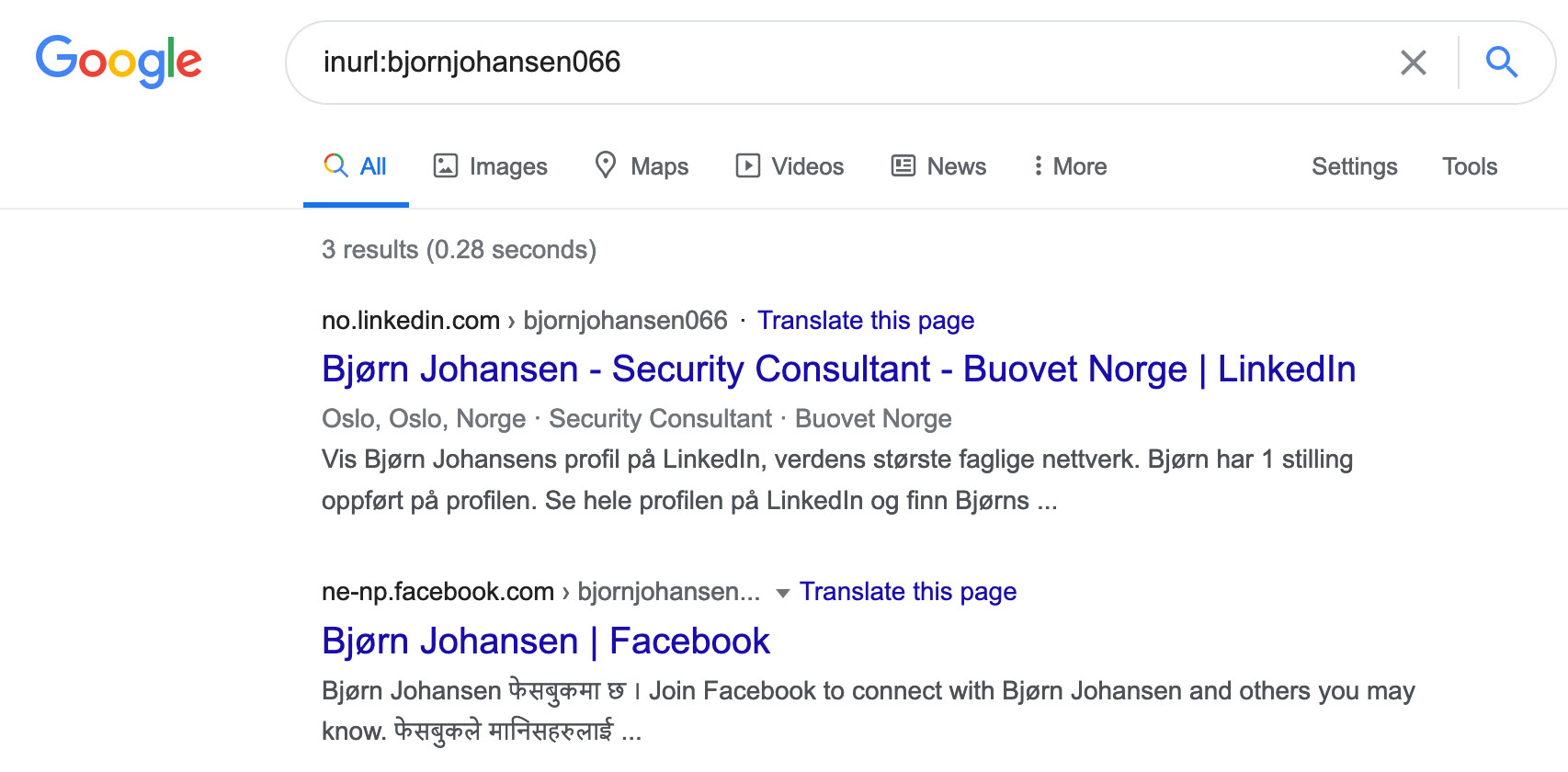Open Bjørn Johansen Facebook result
The height and width of the screenshot is (772, 1568).
[545, 641]
